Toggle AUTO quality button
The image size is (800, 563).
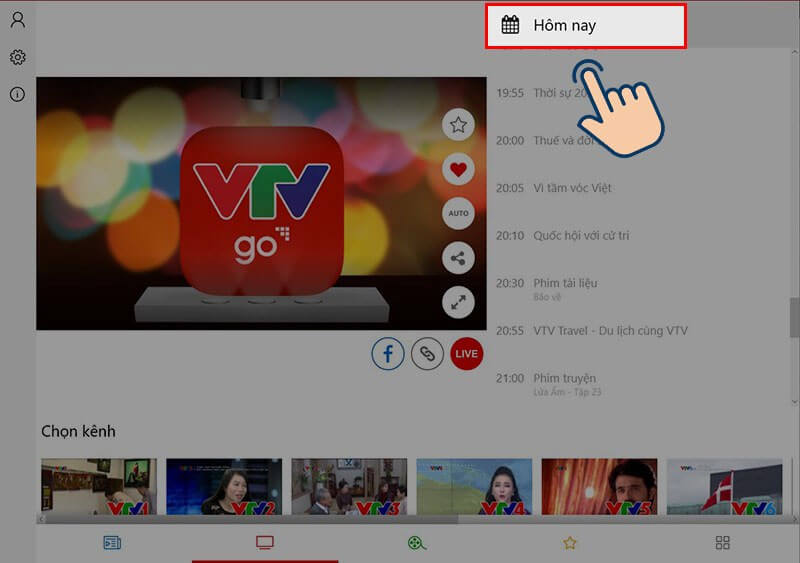point(458,213)
